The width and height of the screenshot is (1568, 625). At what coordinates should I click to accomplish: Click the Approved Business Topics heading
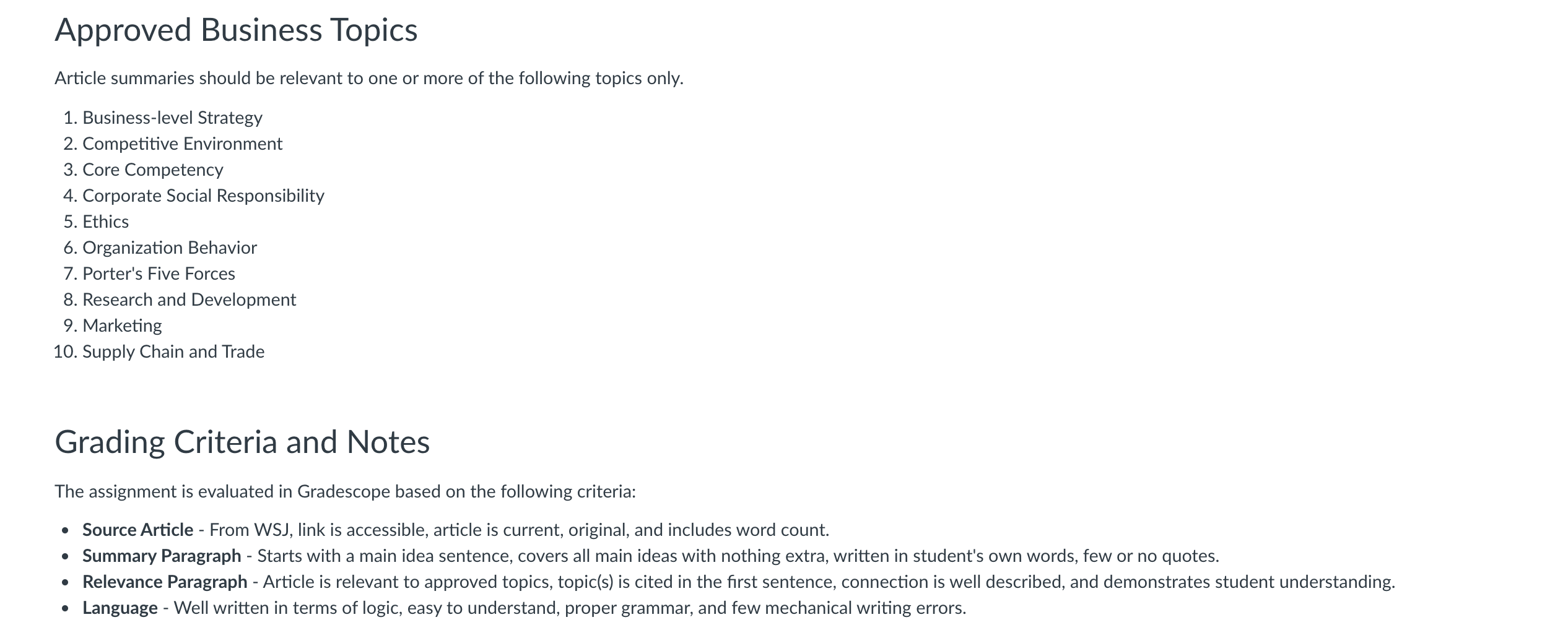pos(236,30)
